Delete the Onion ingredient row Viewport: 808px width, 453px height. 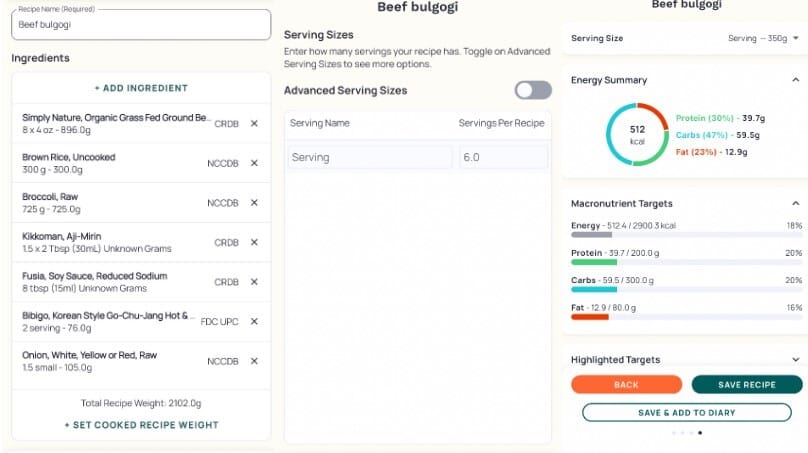tap(254, 361)
